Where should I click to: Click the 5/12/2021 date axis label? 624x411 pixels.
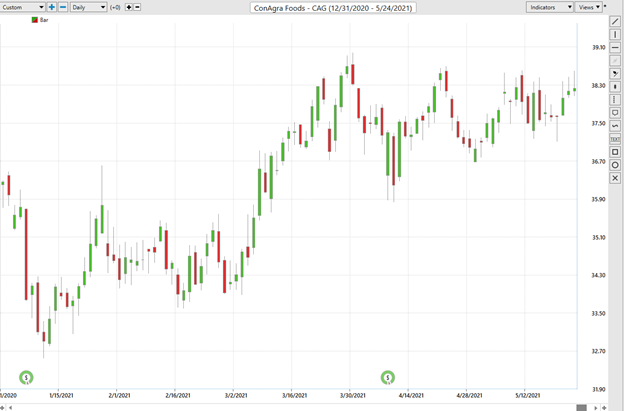[528, 395]
